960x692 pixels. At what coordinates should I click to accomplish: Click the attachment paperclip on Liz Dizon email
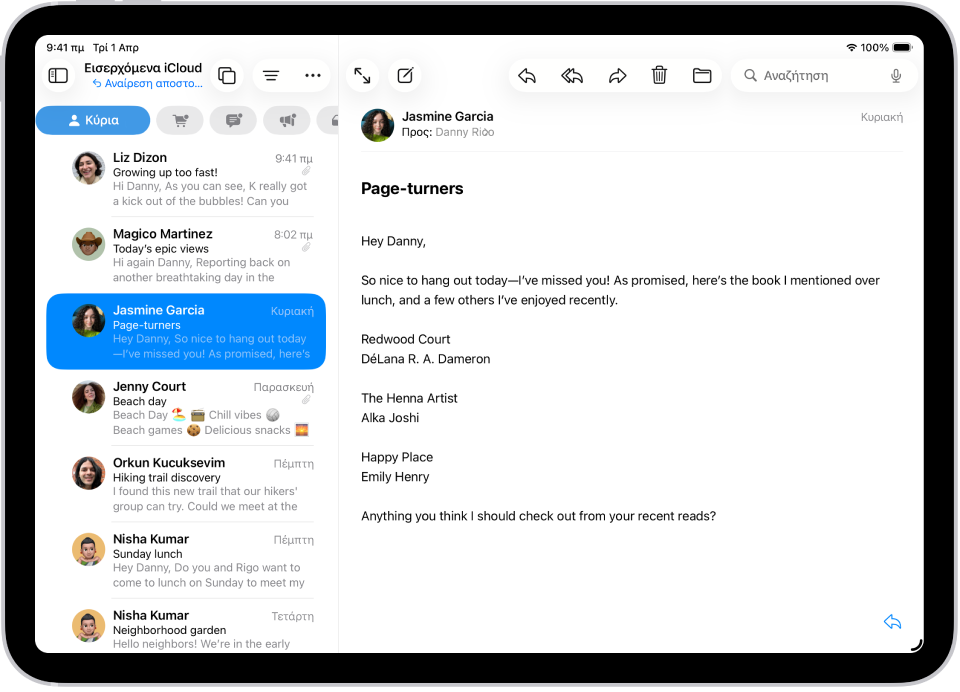point(306,171)
